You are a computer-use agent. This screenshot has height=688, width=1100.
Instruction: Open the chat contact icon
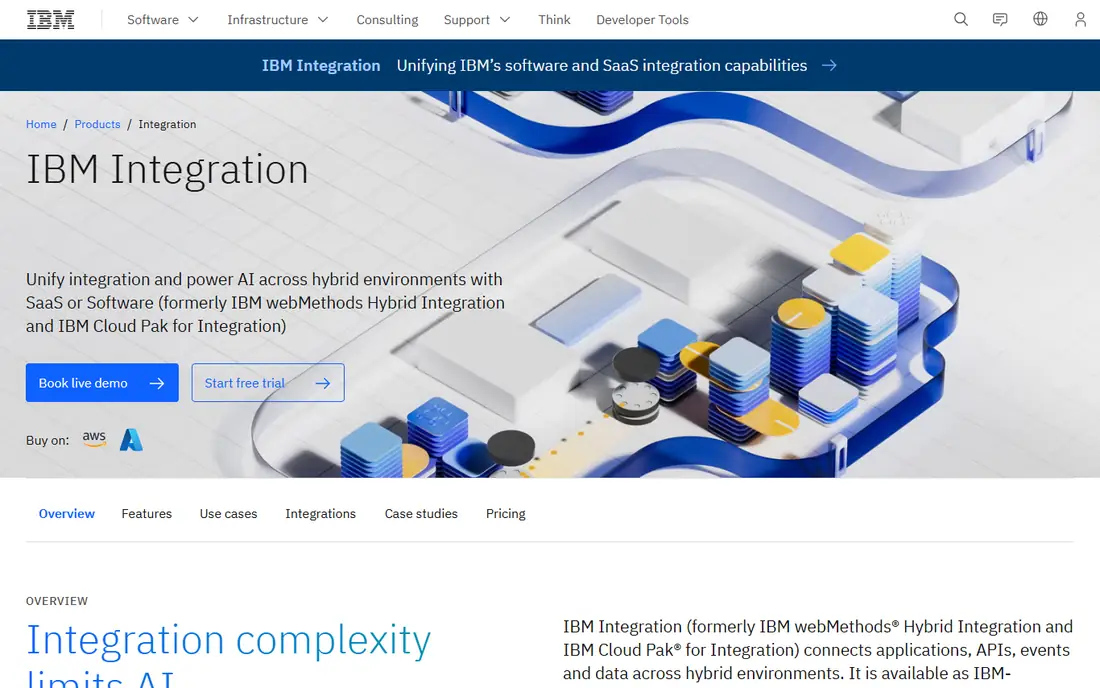click(x=1000, y=20)
